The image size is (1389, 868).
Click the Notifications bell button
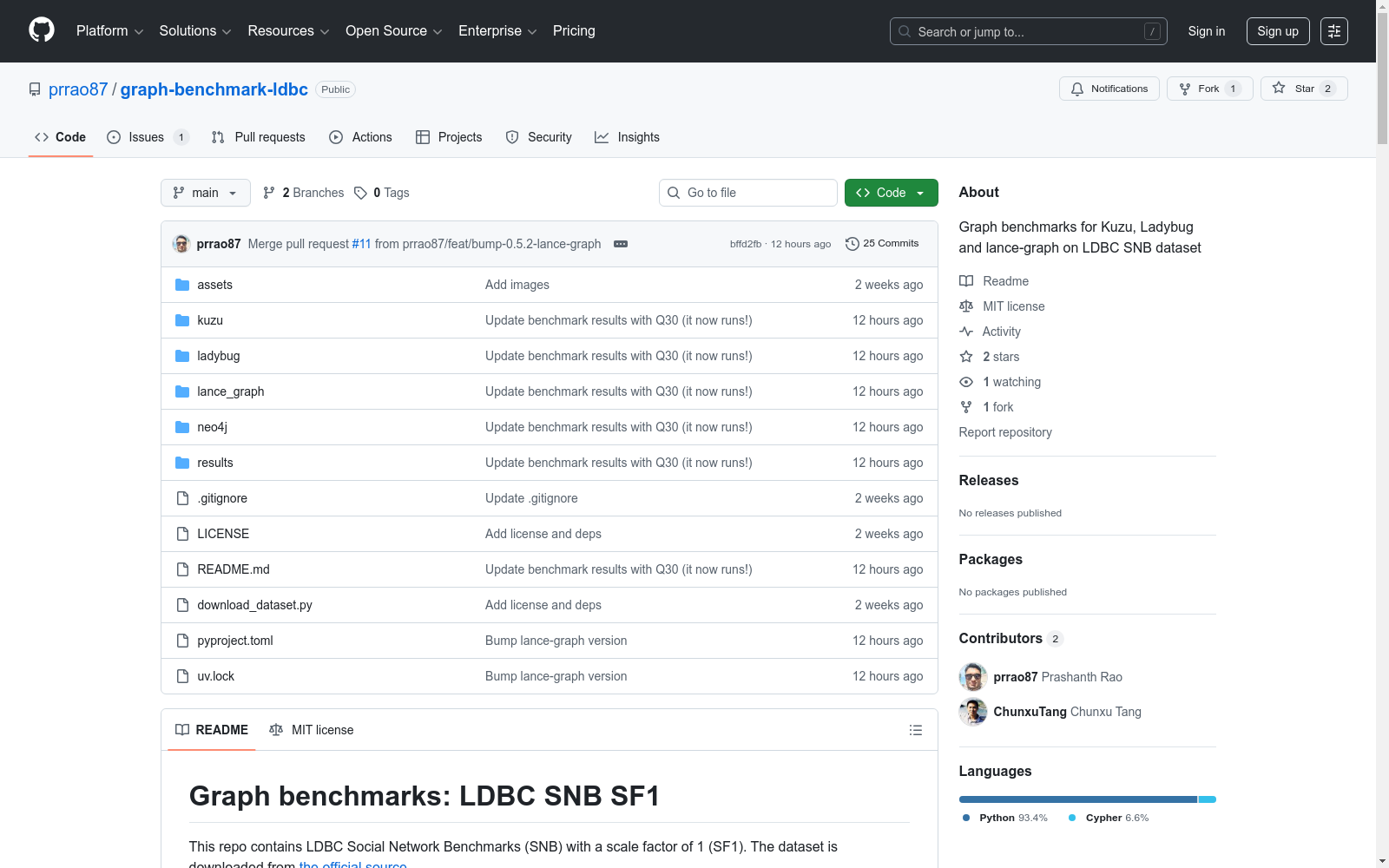[x=1109, y=89]
